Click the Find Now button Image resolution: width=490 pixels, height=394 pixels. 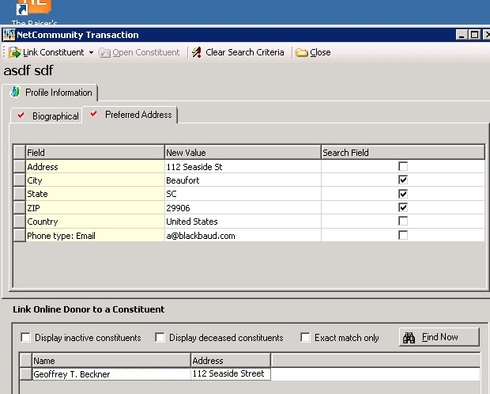click(439, 337)
